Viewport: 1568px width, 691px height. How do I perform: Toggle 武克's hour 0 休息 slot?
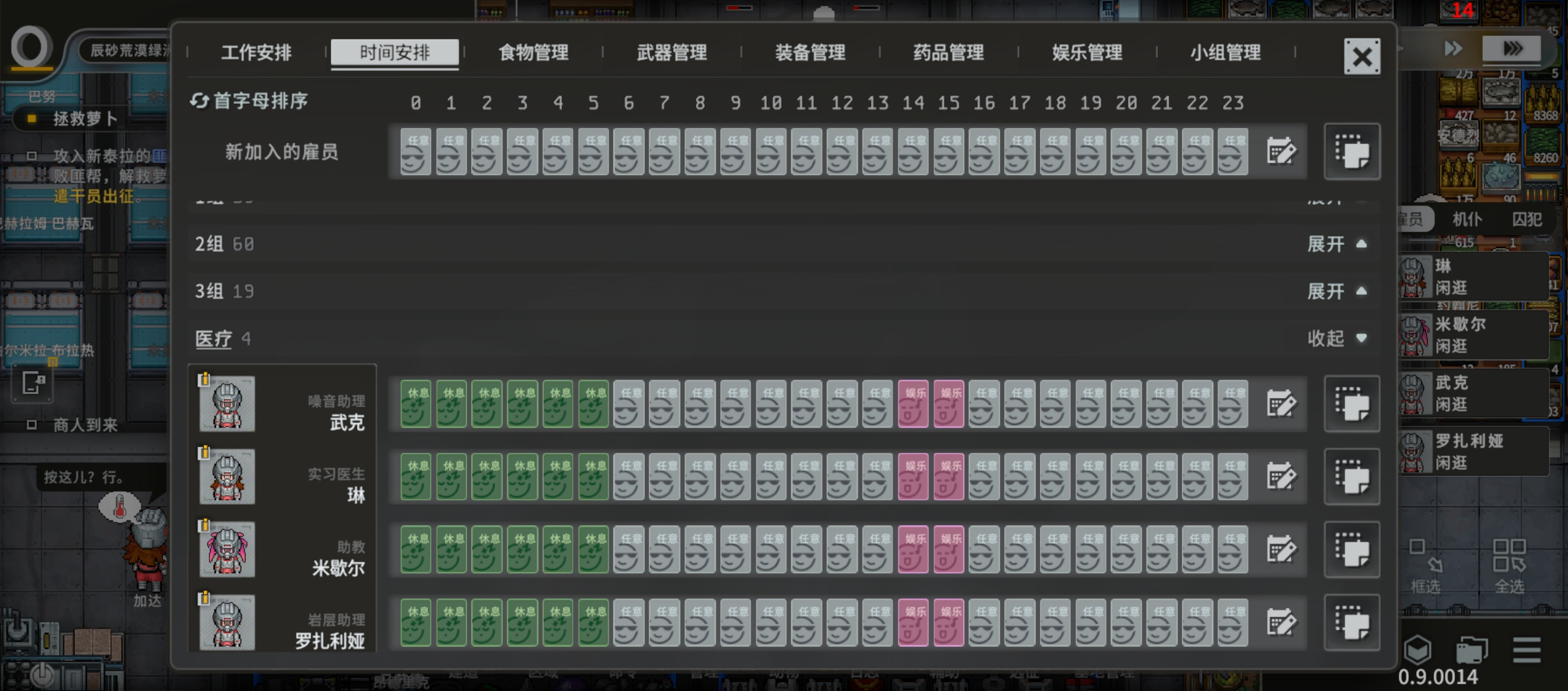(x=416, y=404)
